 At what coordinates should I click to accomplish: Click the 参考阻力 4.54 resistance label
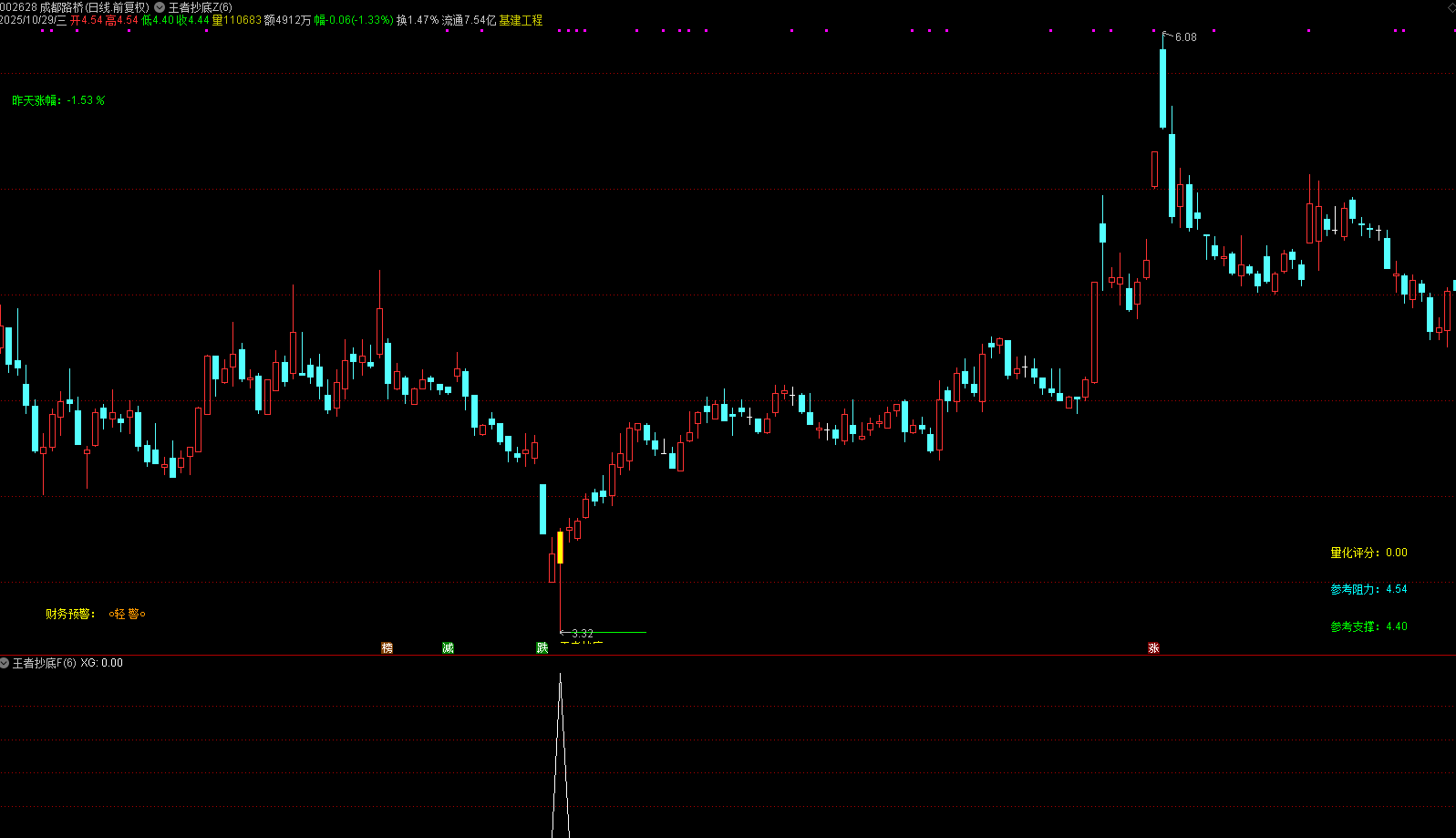pyautogui.click(x=1368, y=589)
